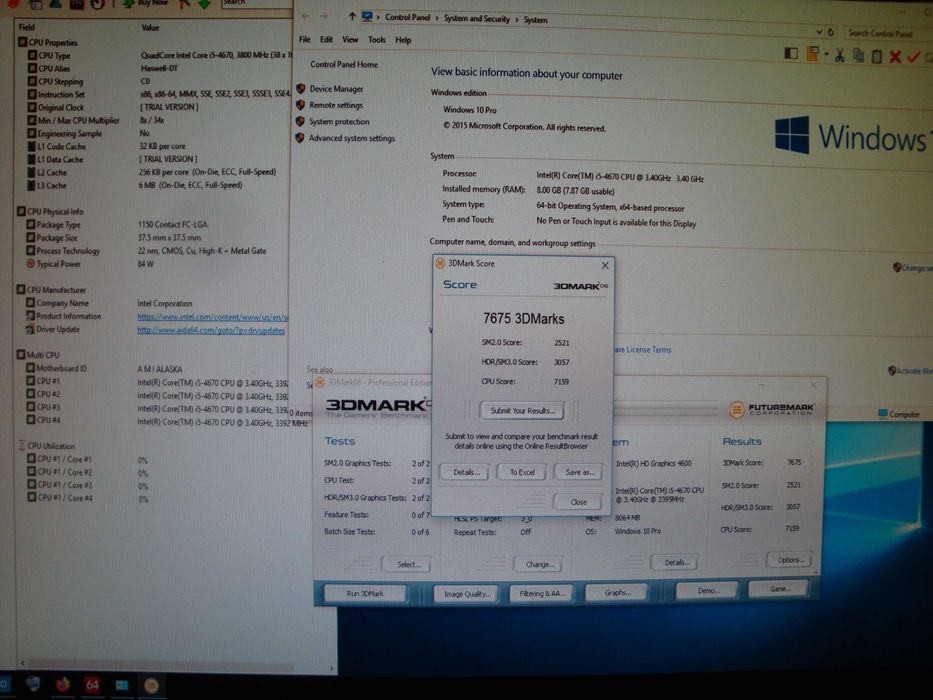The image size is (933, 700).
Task: Open the View menu in Control Panel
Action: click(x=350, y=39)
